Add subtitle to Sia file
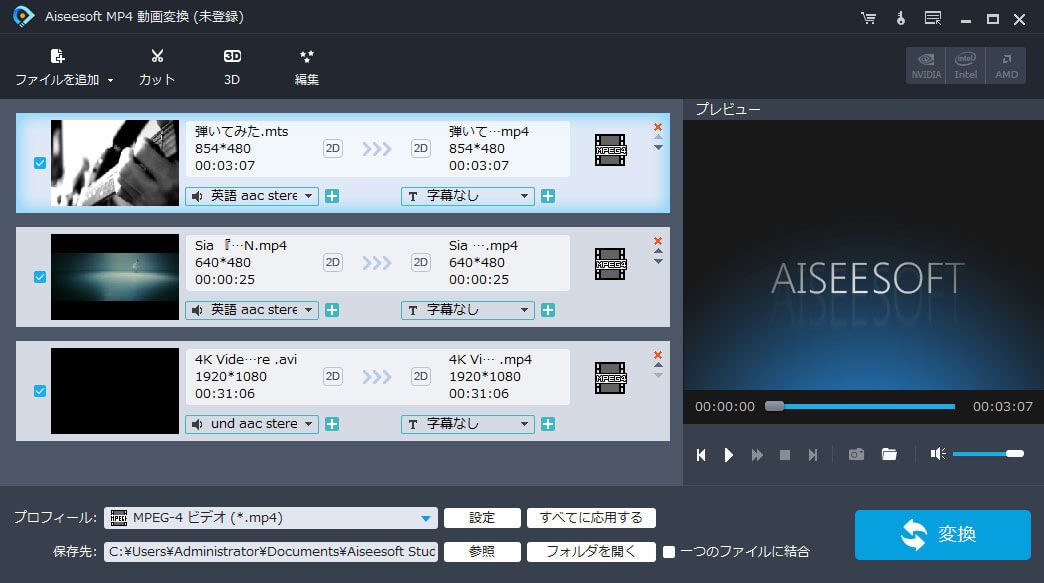Viewport: 1044px width, 583px height. click(x=547, y=310)
